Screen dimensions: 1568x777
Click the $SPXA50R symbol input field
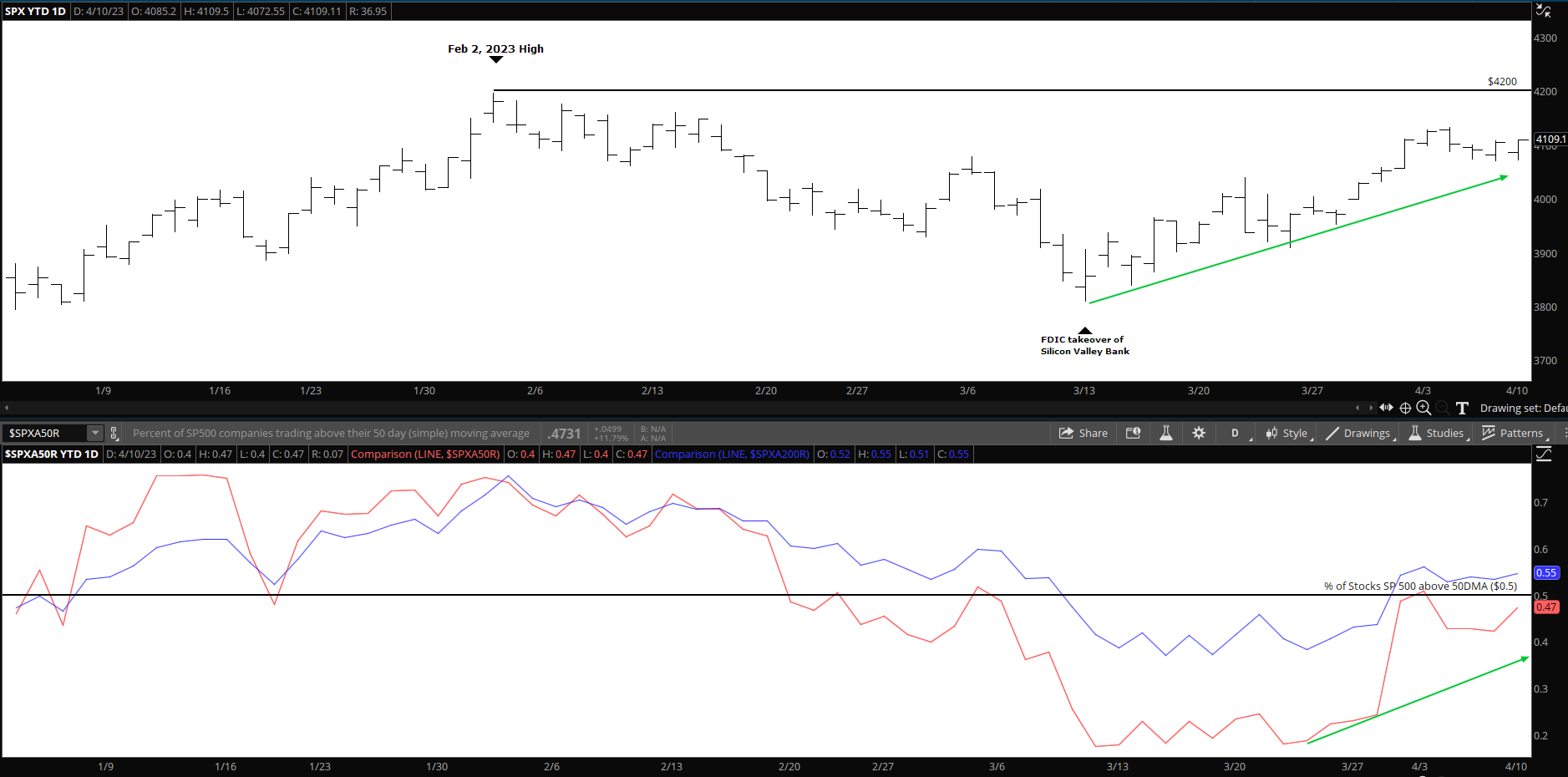(x=45, y=433)
